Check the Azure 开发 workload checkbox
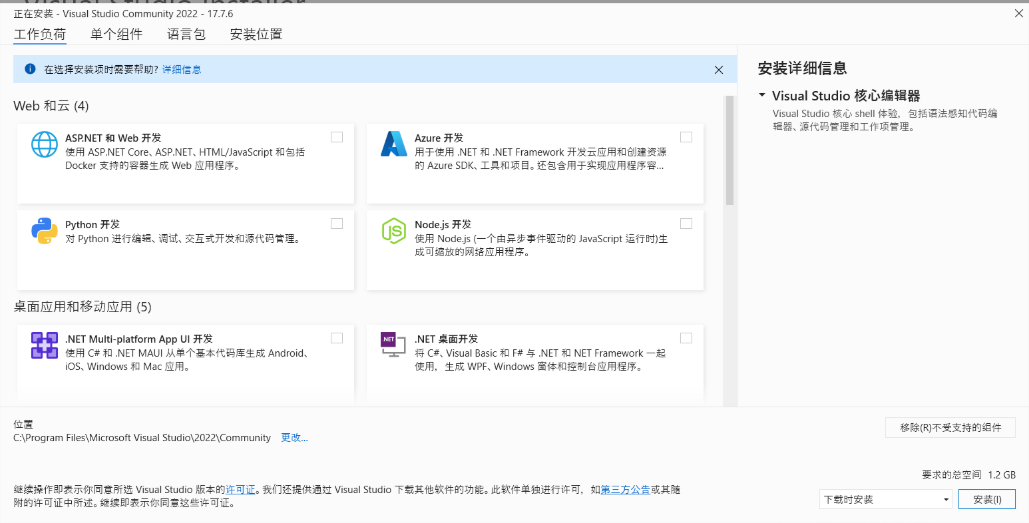Screen dimensions: 1029x523 pos(686,137)
